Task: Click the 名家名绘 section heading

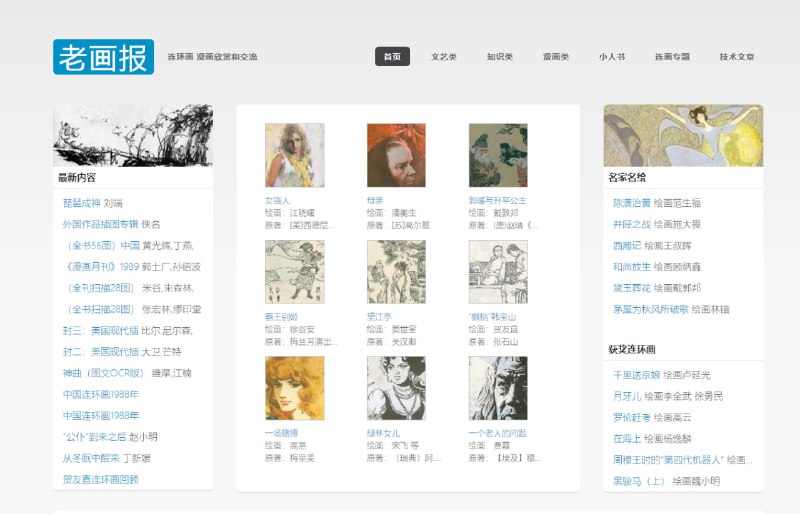Action: point(627,178)
